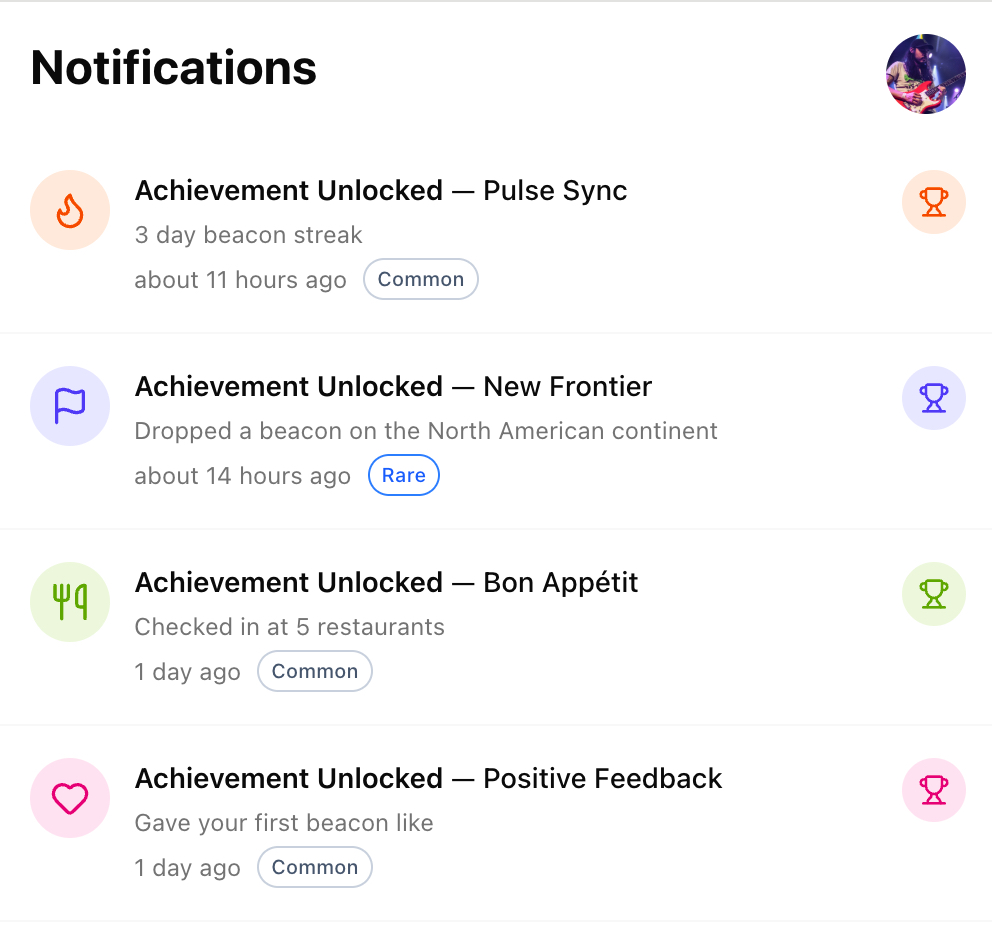Screen dimensions: 992x926
Task: Click the Common badge on Bon Appétit
Action: tap(315, 672)
